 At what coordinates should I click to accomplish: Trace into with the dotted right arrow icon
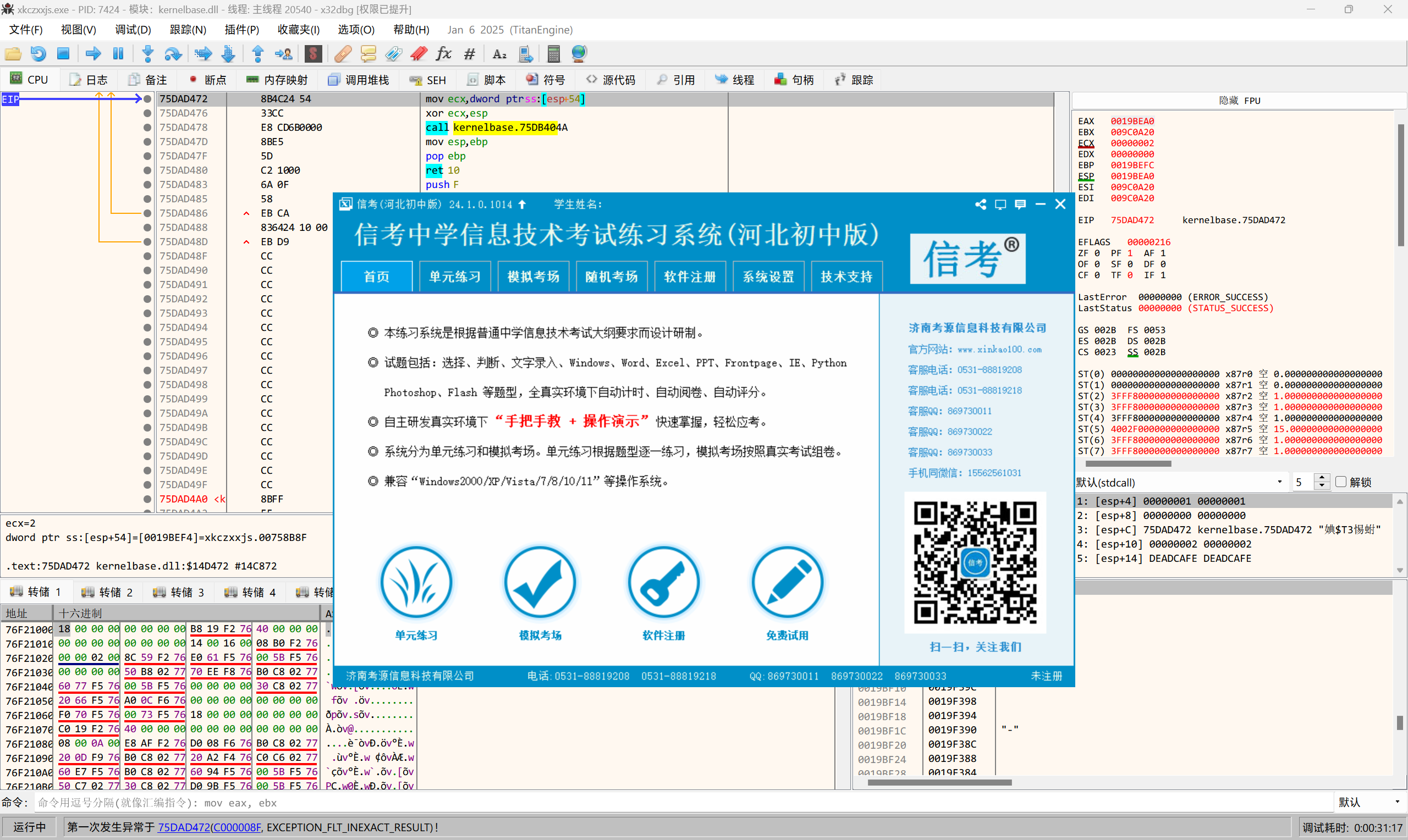pyautogui.click(x=203, y=54)
